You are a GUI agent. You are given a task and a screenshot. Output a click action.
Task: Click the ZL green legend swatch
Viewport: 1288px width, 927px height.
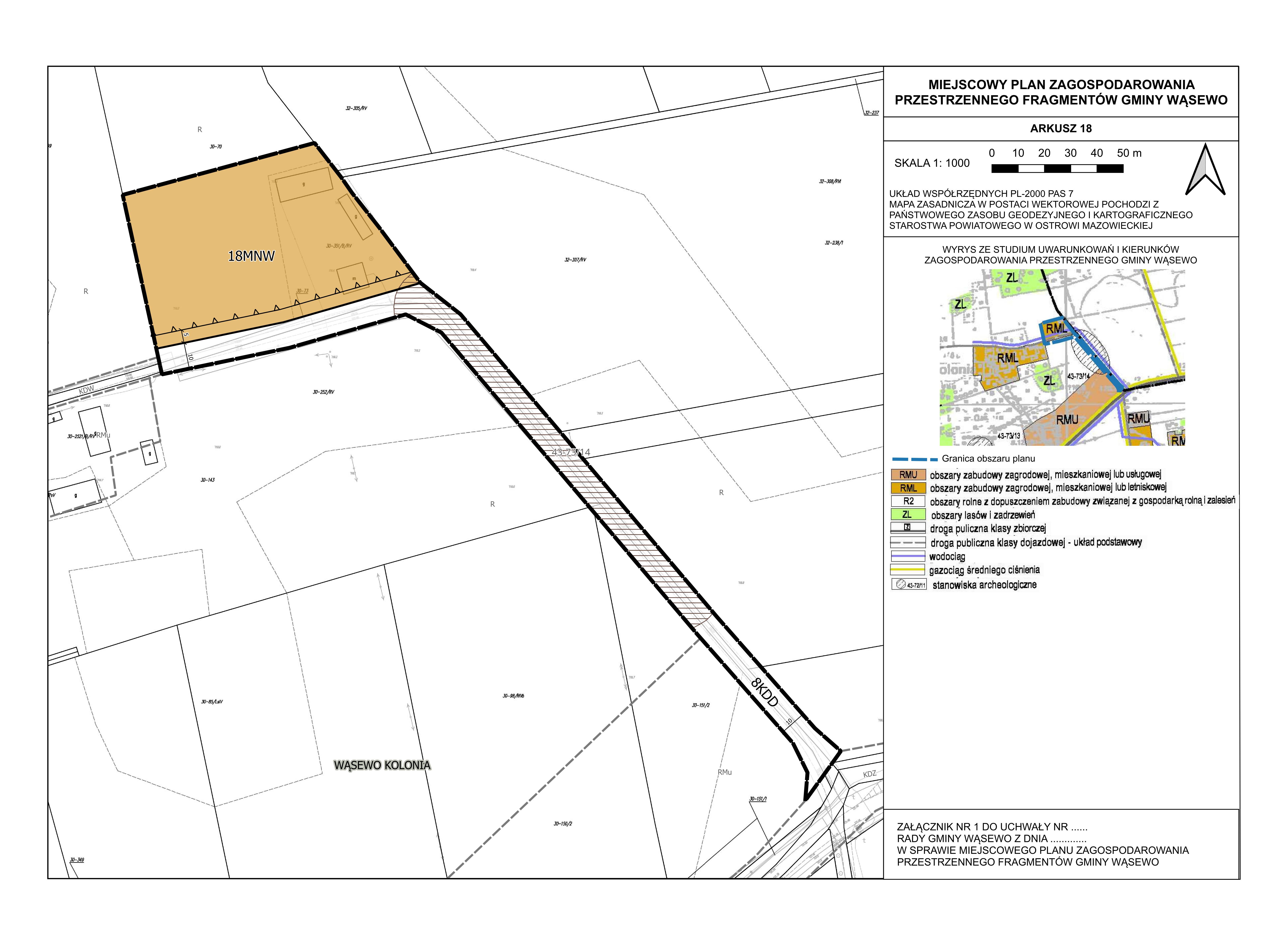pos(908,515)
